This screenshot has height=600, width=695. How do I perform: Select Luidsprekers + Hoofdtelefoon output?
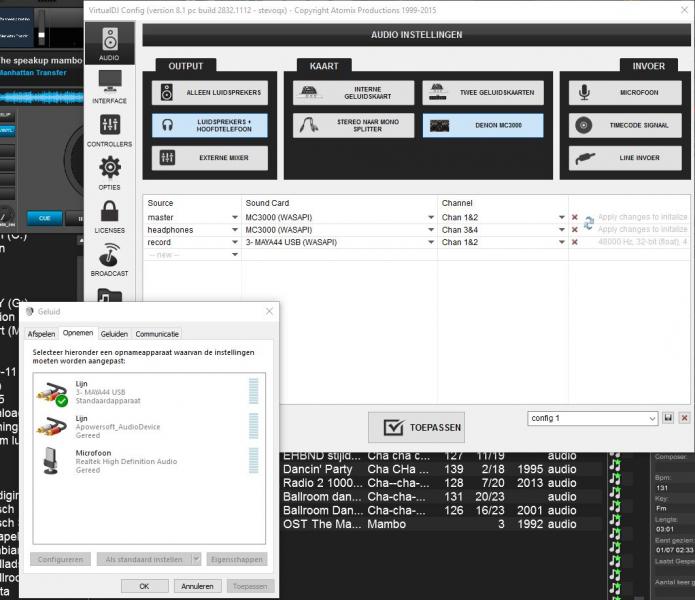[x=210, y=125]
